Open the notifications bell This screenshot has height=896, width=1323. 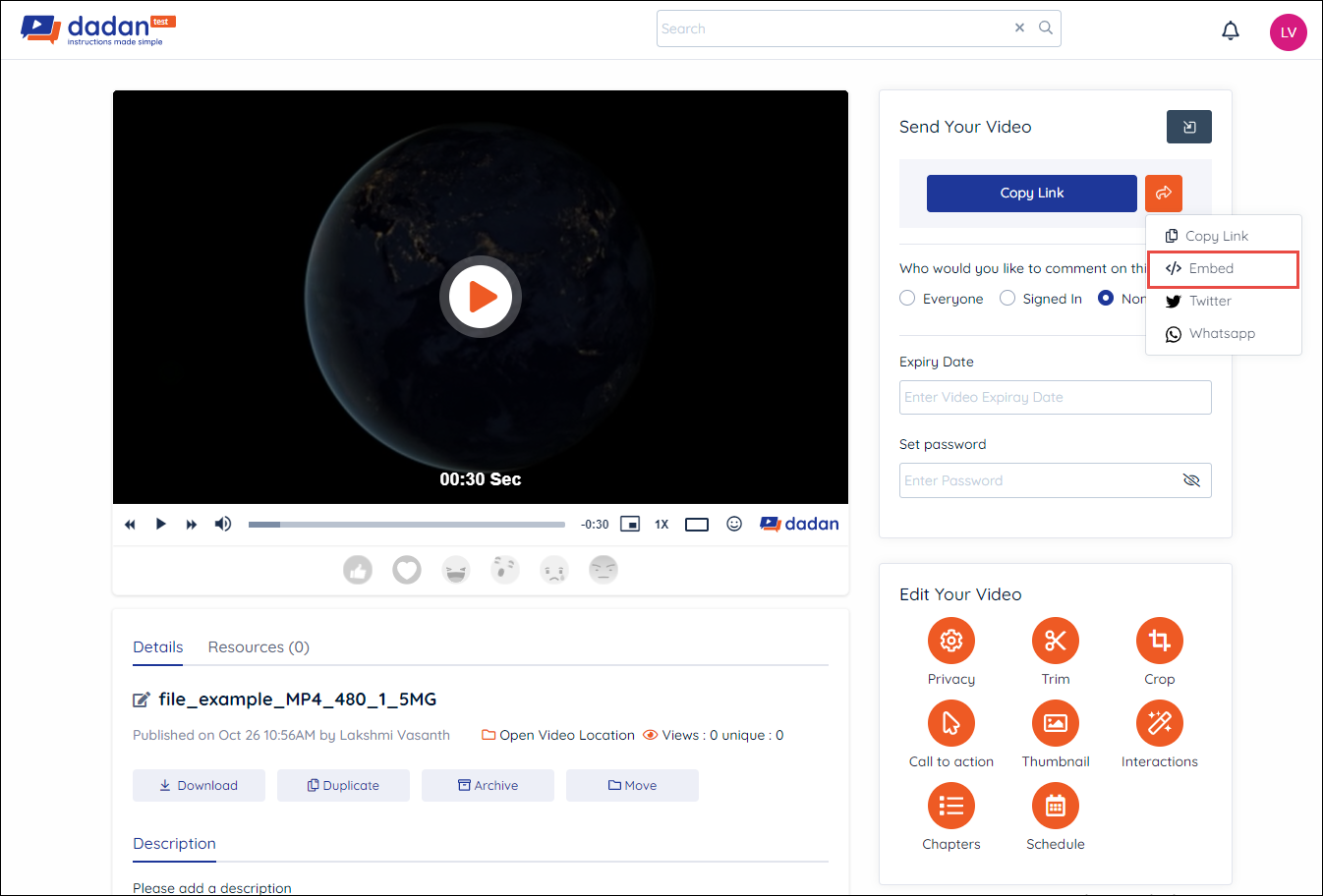(1231, 31)
